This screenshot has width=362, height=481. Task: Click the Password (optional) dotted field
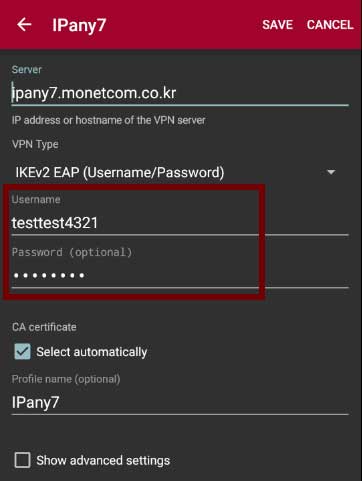[180, 275]
